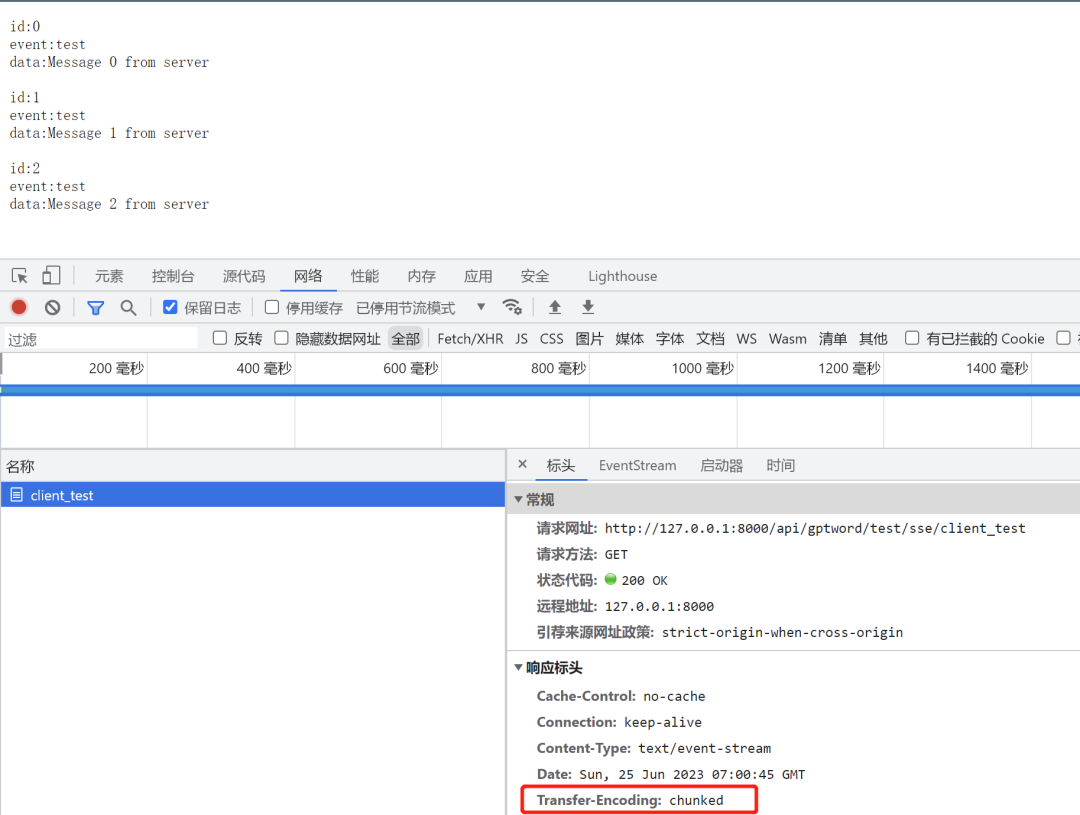Select the client_test request row
1080x815 pixels.
[253, 495]
